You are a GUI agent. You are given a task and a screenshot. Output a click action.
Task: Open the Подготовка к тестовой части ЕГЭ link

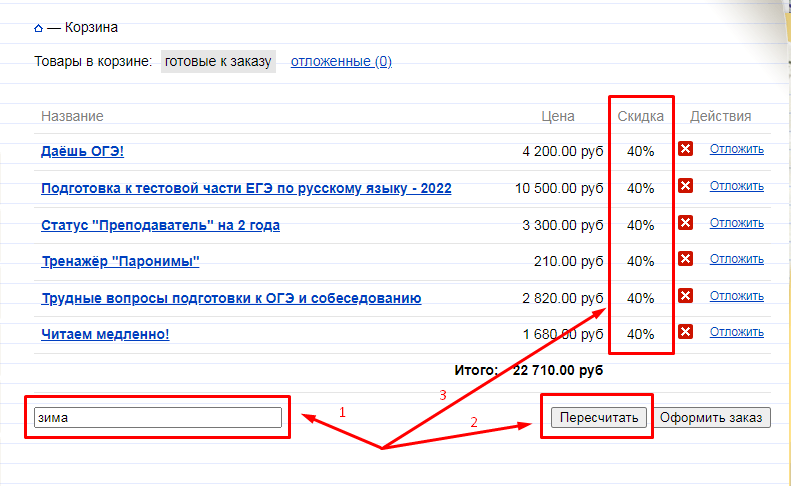coord(246,189)
